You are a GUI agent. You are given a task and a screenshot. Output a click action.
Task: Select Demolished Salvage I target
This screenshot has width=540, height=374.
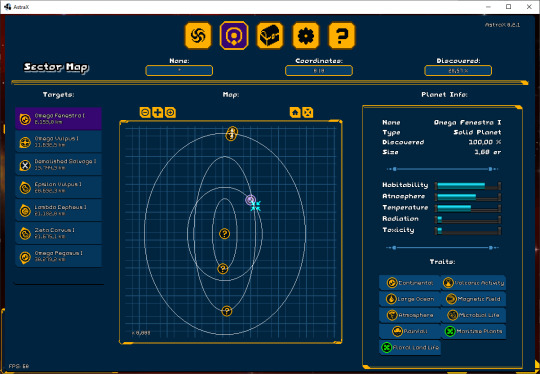[x=58, y=165]
